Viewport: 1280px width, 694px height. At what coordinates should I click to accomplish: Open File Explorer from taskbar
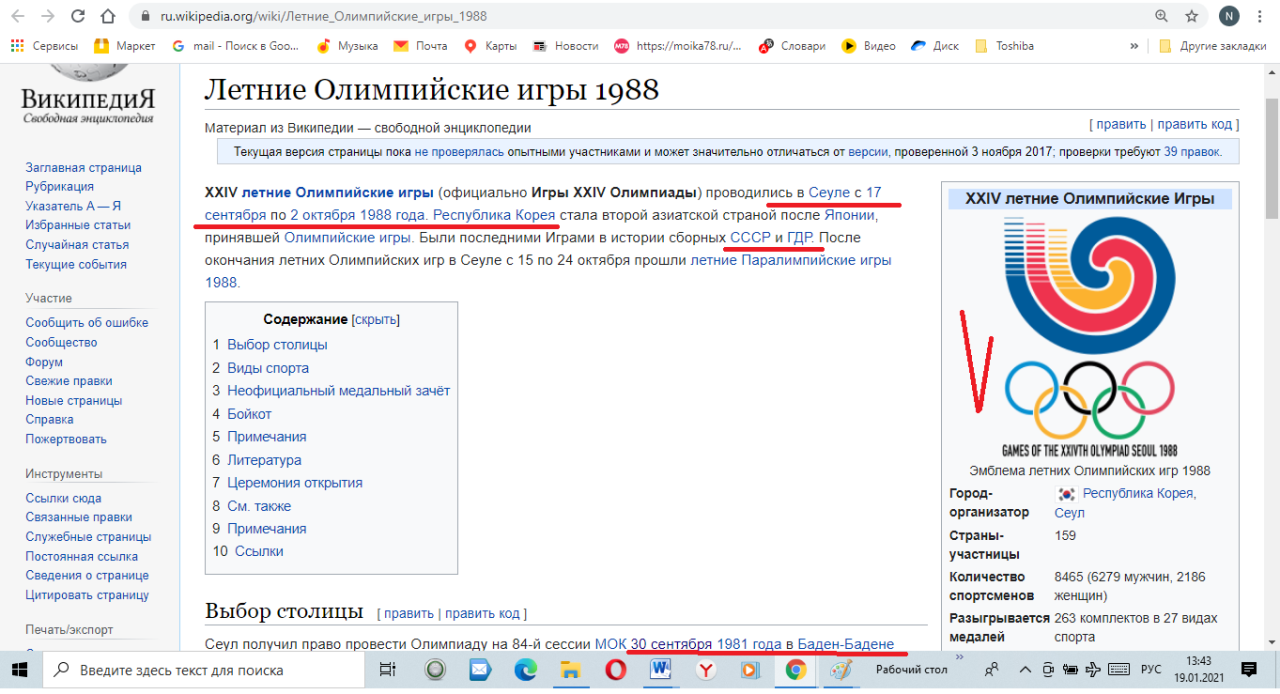point(570,670)
